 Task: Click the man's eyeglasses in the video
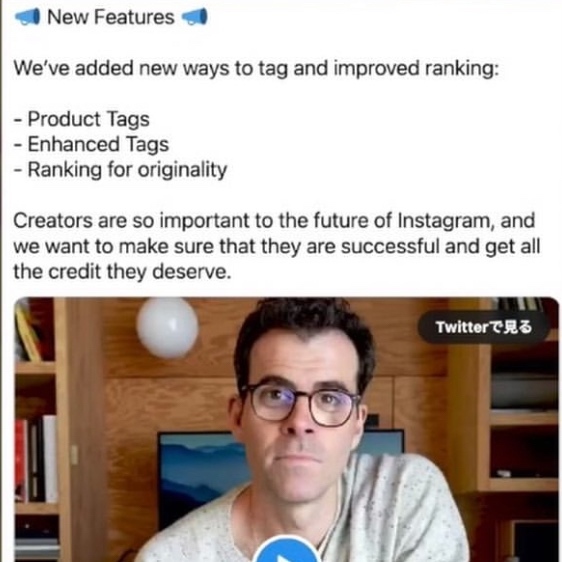coord(300,404)
